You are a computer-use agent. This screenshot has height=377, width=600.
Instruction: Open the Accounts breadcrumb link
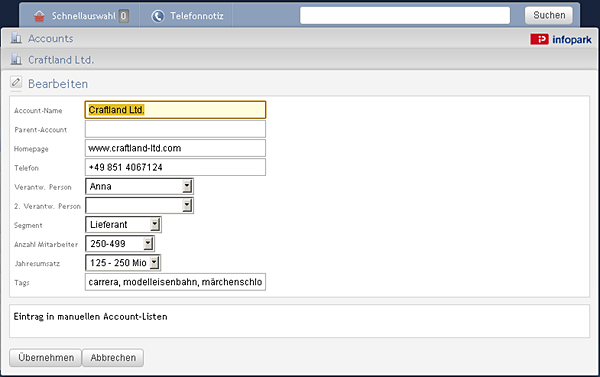pyautogui.click(x=51, y=38)
